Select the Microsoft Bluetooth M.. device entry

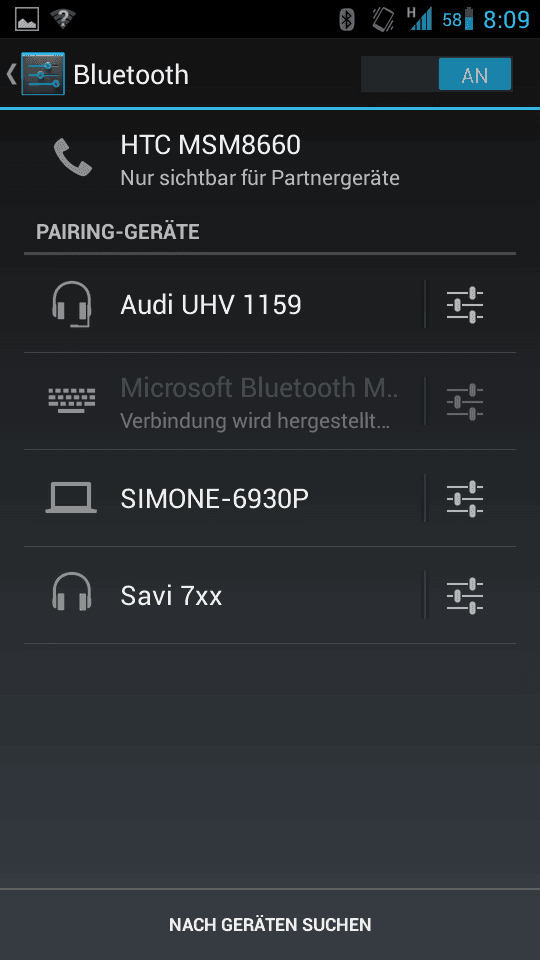(x=224, y=401)
